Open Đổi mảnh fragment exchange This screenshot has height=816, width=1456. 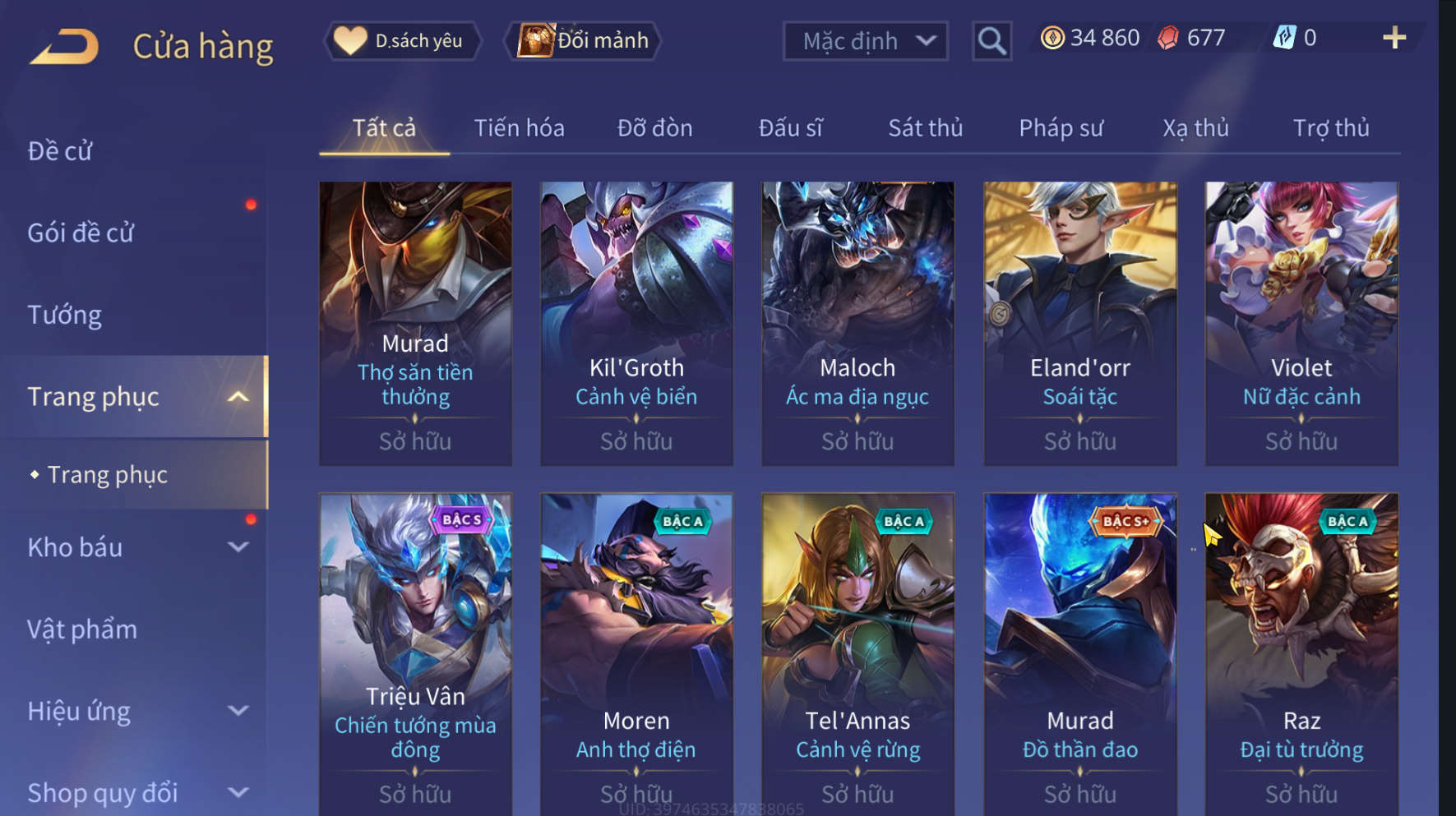[x=583, y=40]
